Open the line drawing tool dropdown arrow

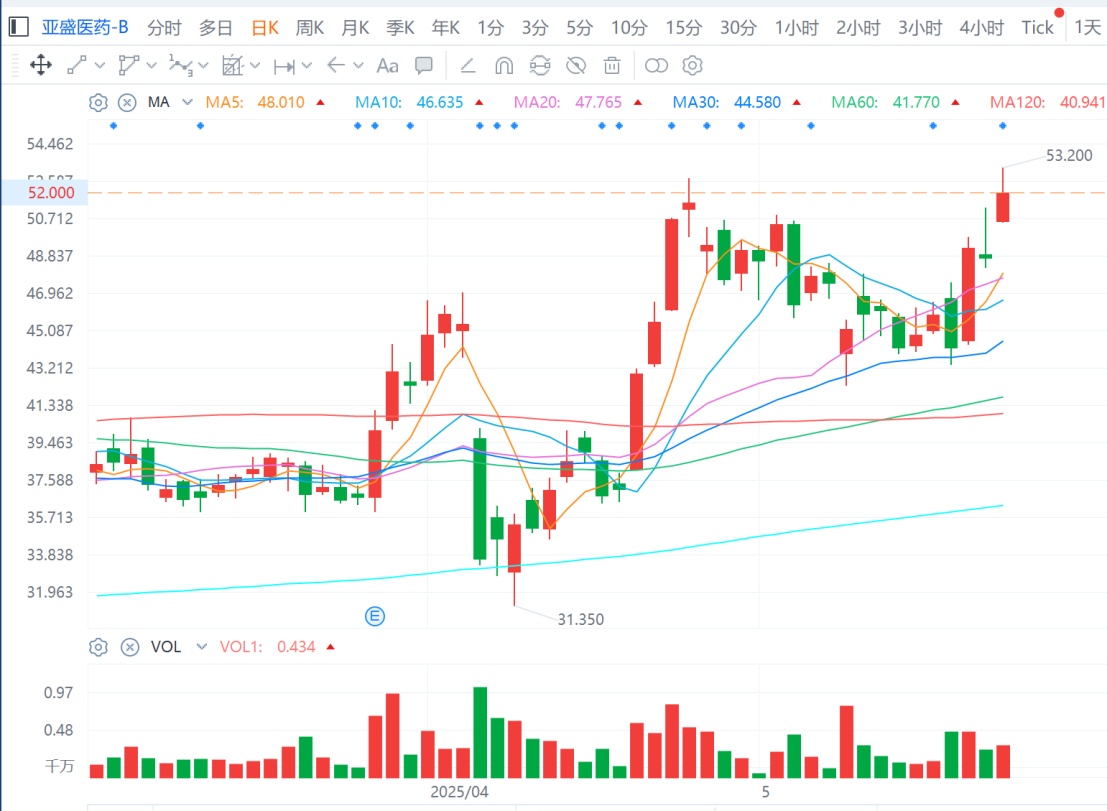(x=99, y=66)
